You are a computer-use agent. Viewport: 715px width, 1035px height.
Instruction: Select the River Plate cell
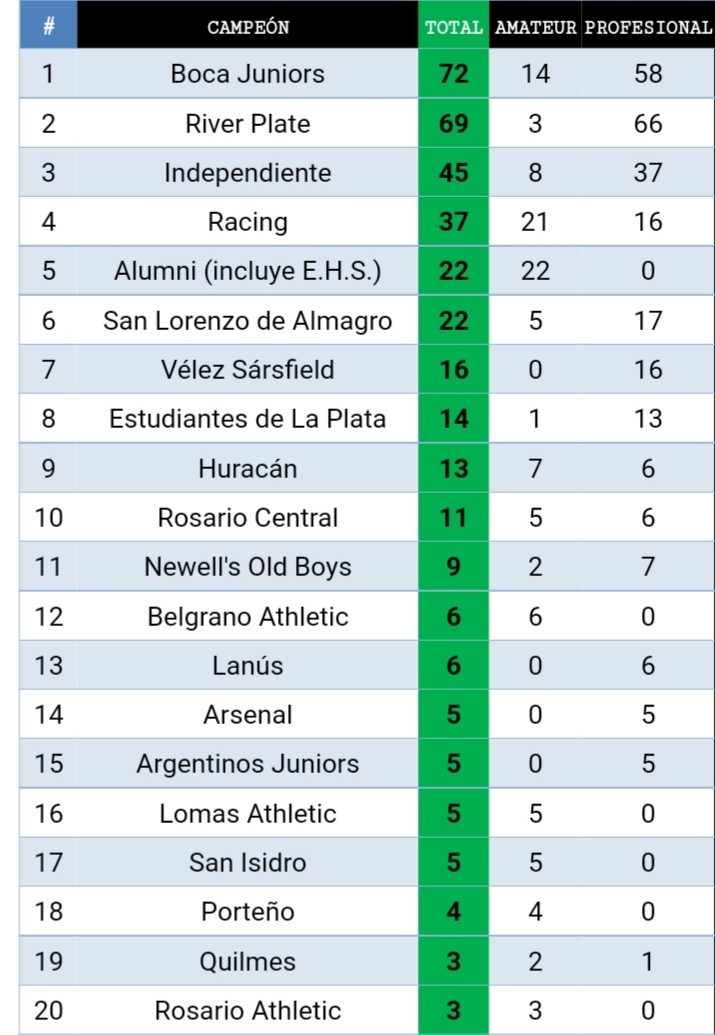pyautogui.click(x=248, y=123)
